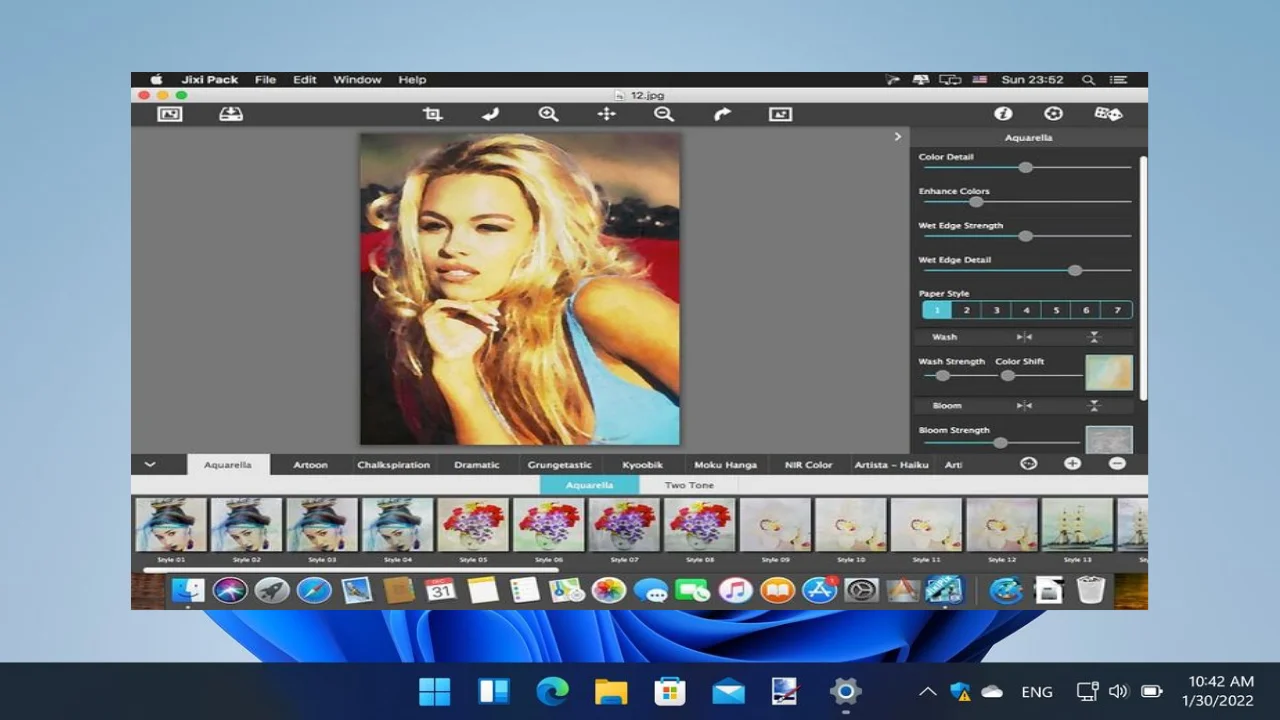
Task: Click the Wash horizontal flip icon
Action: (x=1024, y=337)
